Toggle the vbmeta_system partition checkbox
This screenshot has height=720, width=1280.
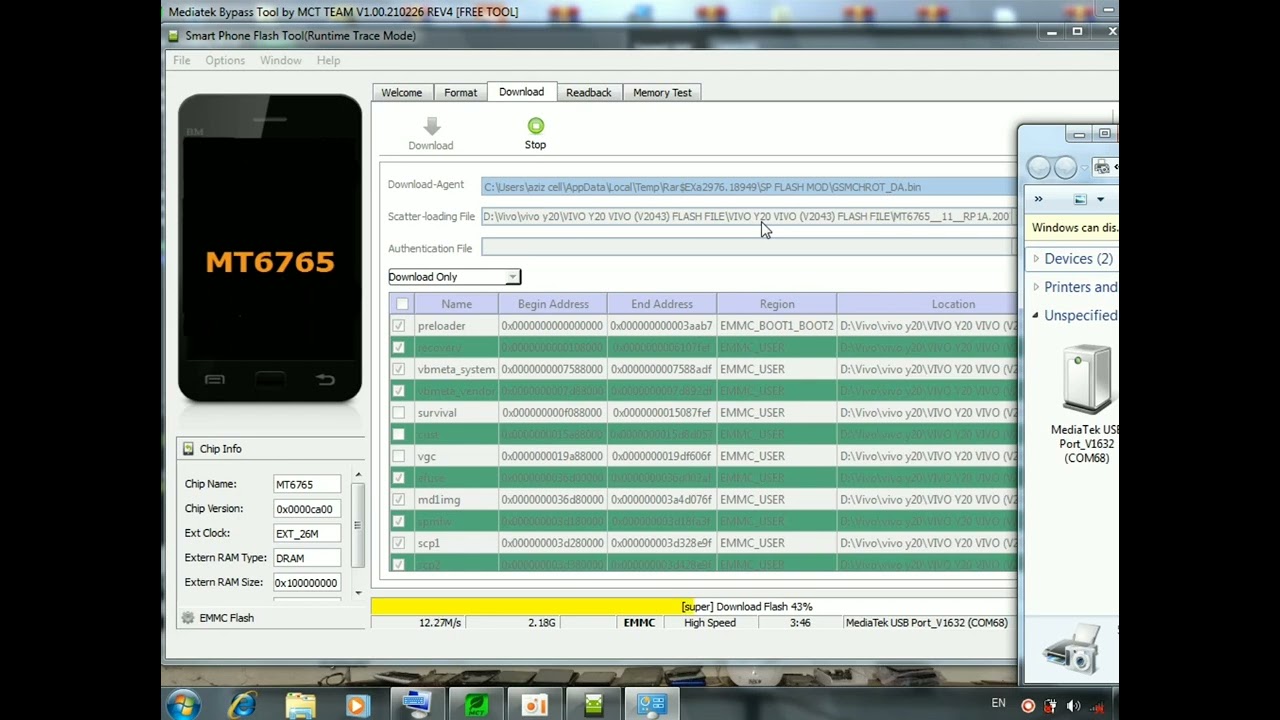(399, 369)
